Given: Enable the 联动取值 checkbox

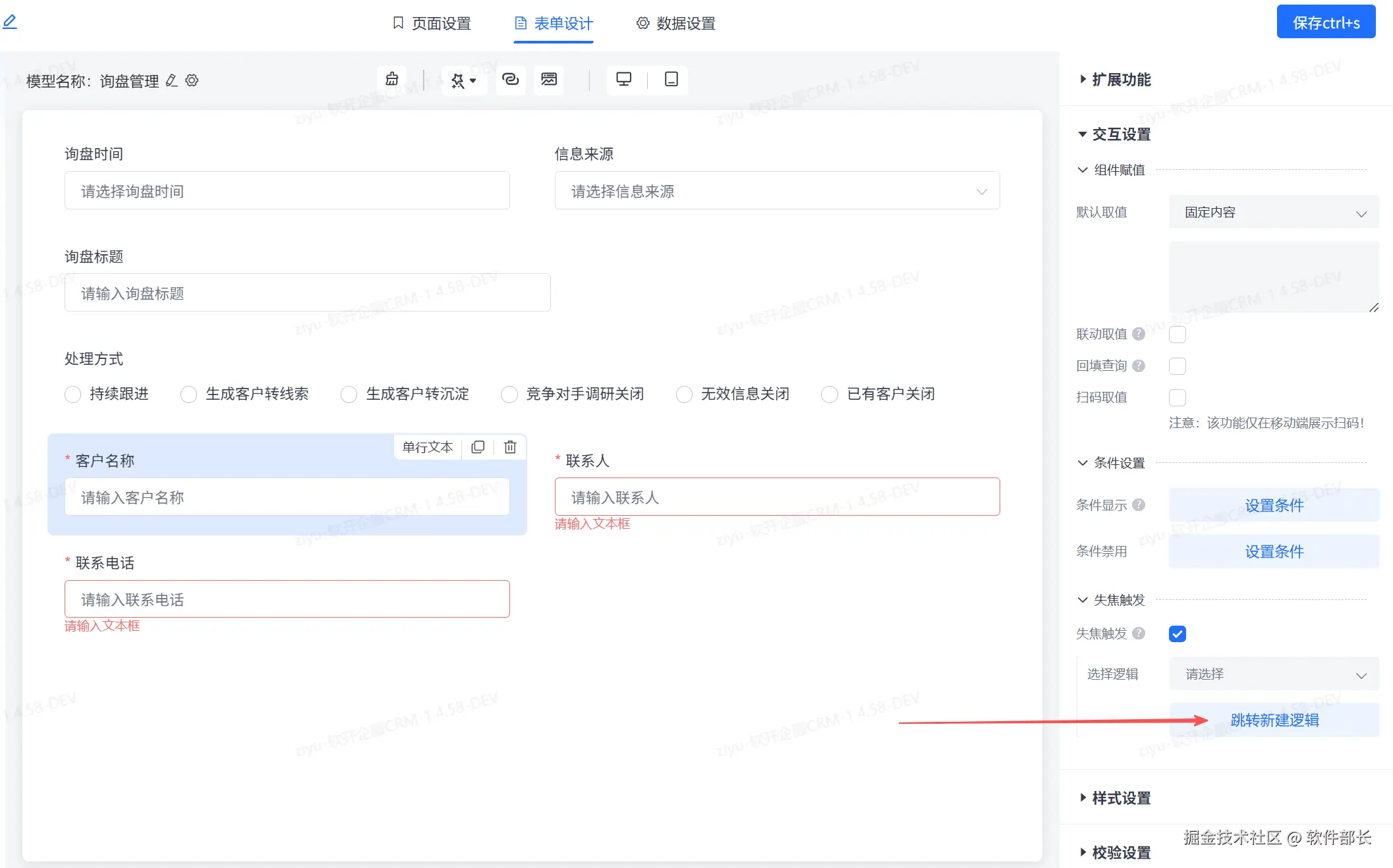Looking at the screenshot, I should (x=1177, y=335).
